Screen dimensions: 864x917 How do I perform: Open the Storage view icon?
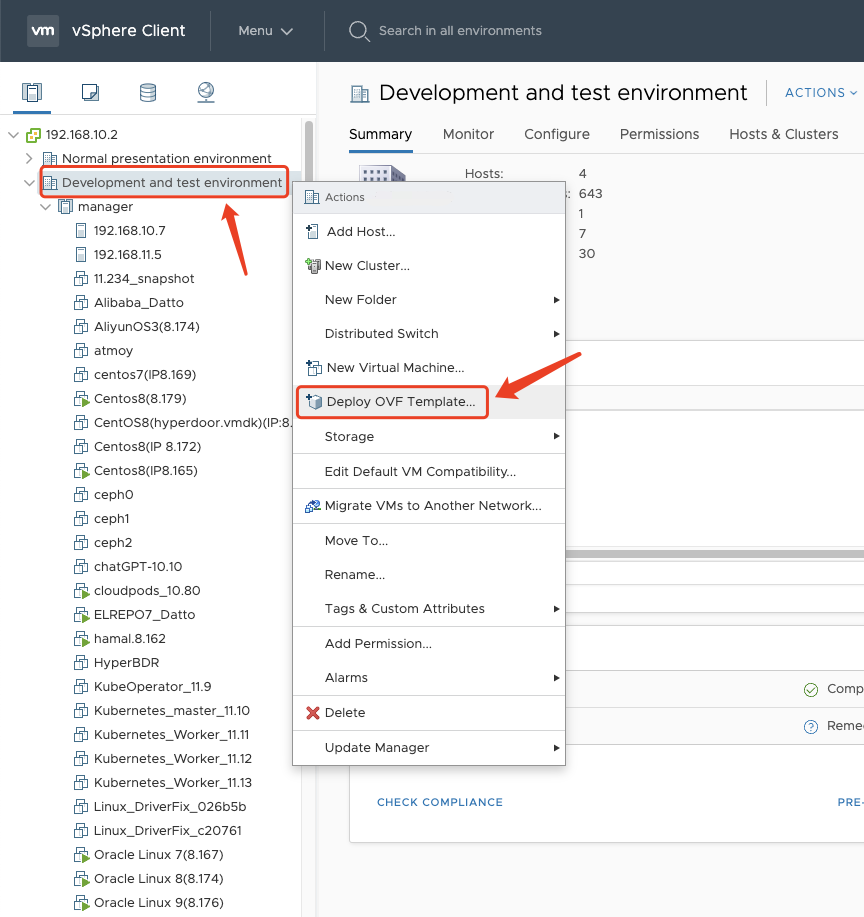(148, 92)
